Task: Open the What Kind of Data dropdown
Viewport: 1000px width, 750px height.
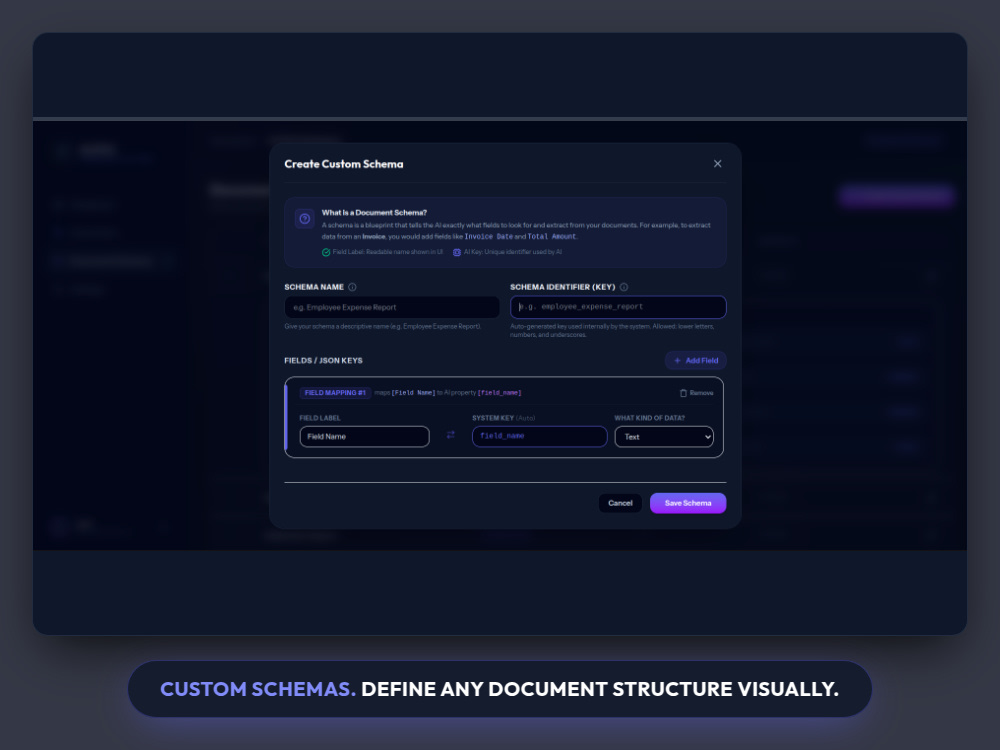Action: (x=664, y=437)
